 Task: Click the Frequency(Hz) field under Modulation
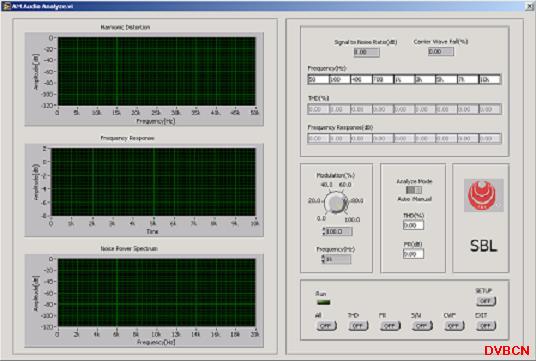coord(338,259)
